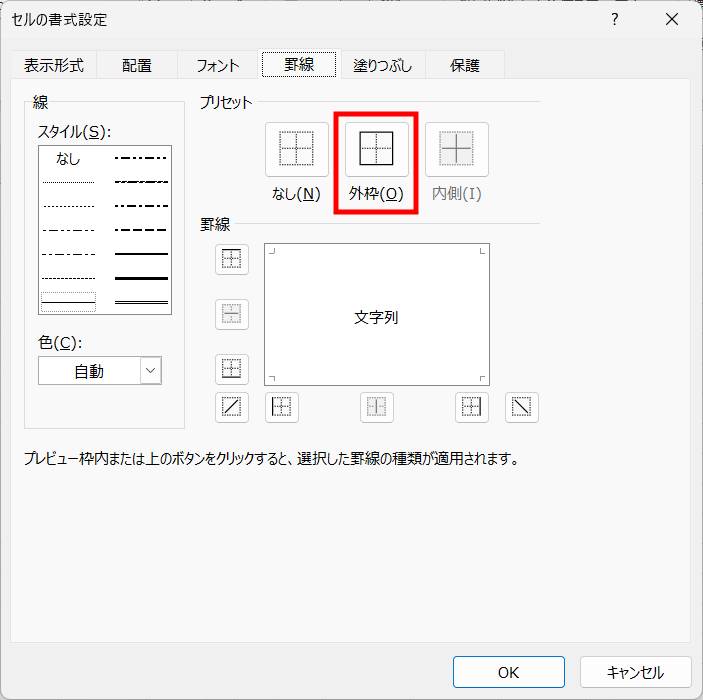Choose the thin dotted line style below hairline
Viewport: 703px width, 700px height.
click(x=68, y=206)
